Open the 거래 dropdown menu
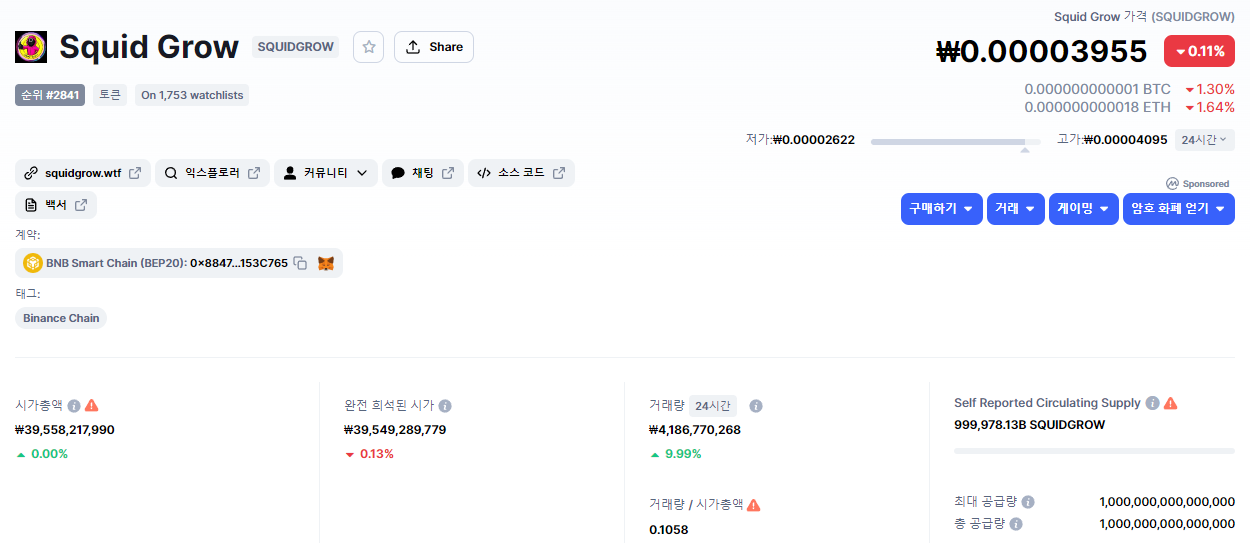The width and height of the screenshot is (1250, 560). pos(1015,209)
